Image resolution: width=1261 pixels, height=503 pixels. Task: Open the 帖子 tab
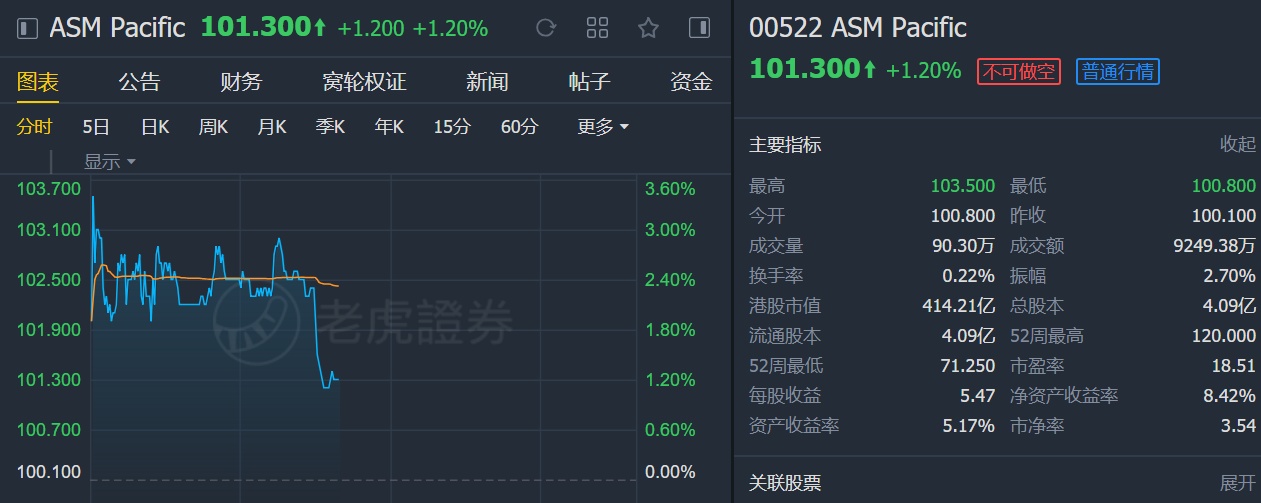[589, 82]
